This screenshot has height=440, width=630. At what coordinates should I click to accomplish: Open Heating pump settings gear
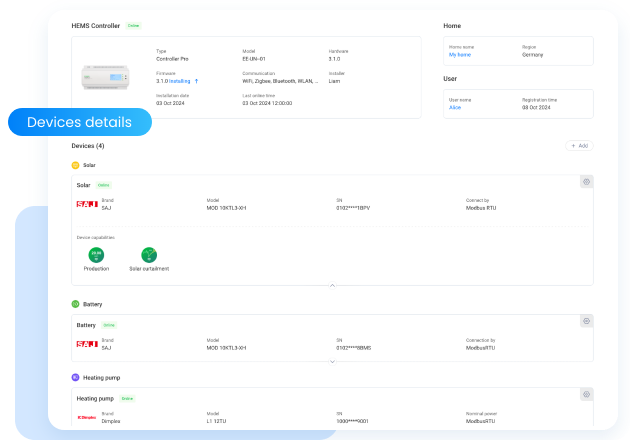(586, 394)
